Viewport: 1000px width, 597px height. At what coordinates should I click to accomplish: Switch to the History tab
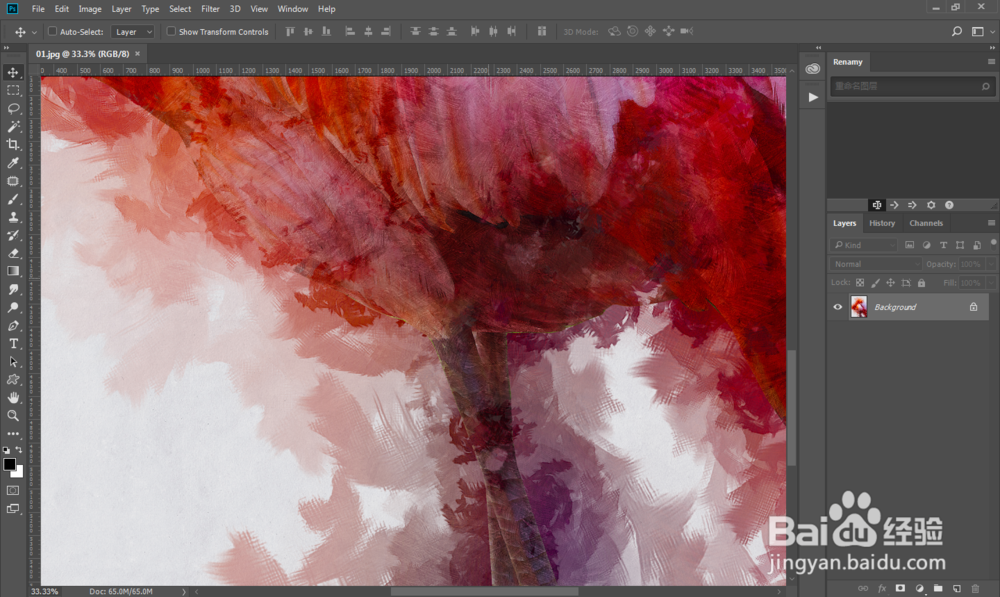[x=881, y=223]
